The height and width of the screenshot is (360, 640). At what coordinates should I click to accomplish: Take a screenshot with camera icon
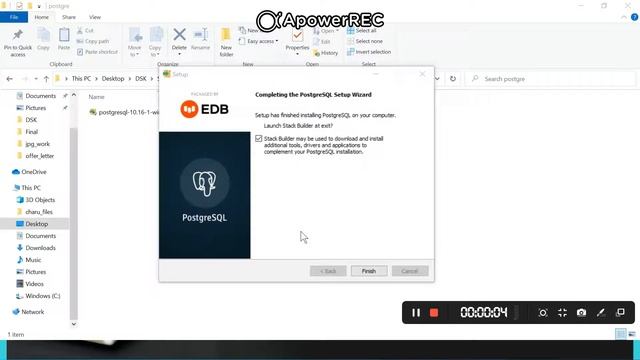(x=581, y=313)
